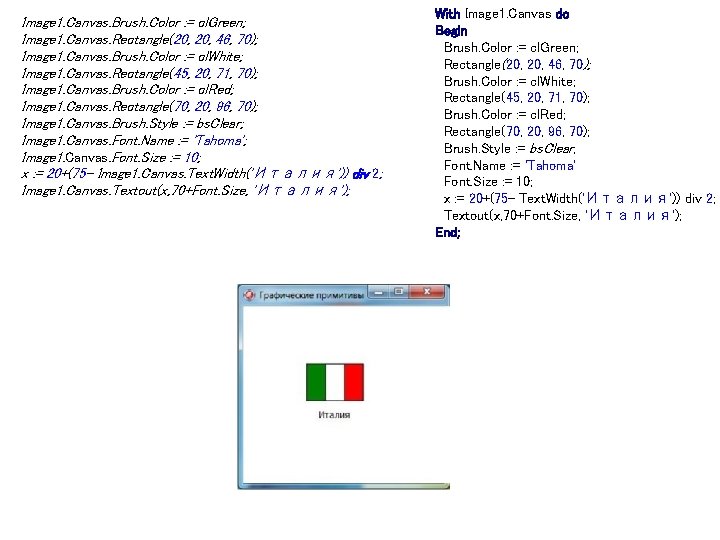Click the italic line 'Image1.Canvas.Rectangle(20, 20, 46, 70);'

pyautogui.click(x=140, y=39)
